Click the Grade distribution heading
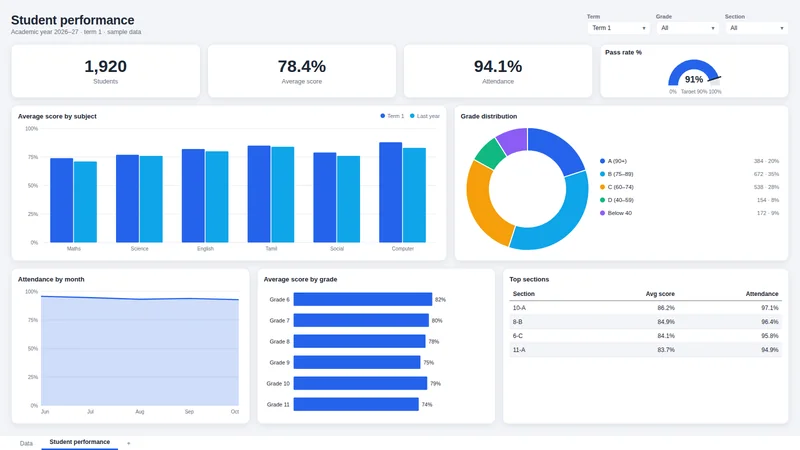 click(489, 116)
